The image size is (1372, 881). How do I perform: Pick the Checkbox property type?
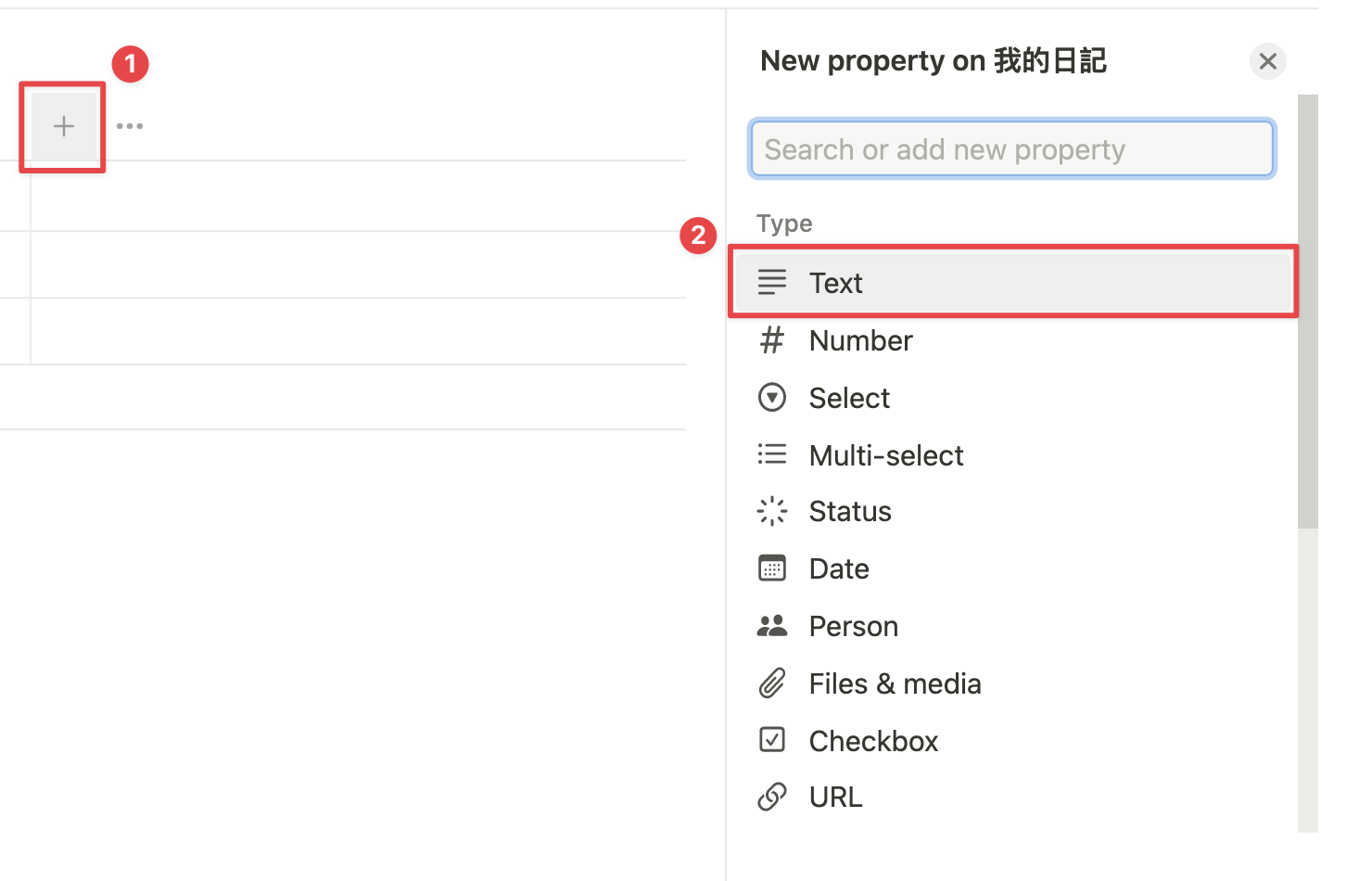(x=1013, y=741)
